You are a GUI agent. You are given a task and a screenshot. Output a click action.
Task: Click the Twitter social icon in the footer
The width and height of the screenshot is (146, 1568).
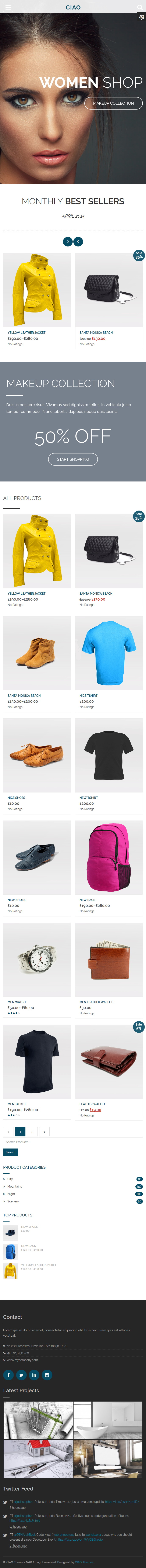(x=21, y=1374)
